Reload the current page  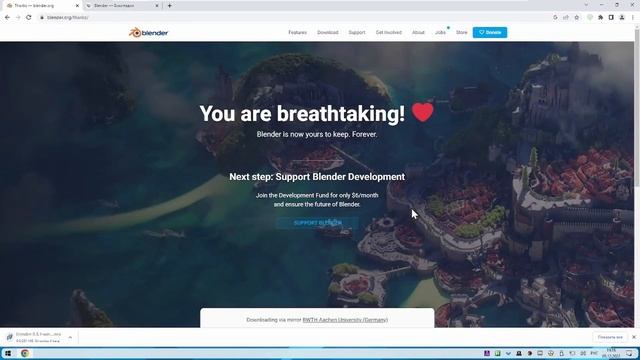click(x=29, y=17)
